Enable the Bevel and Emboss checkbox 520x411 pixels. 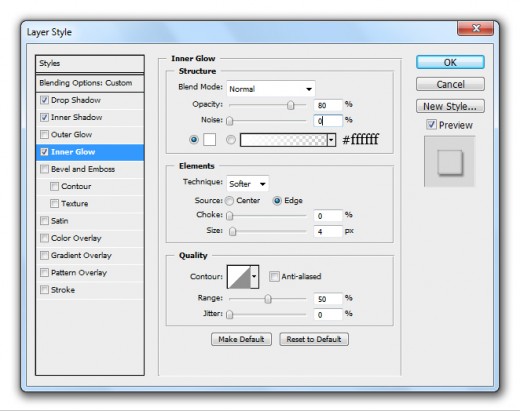(44, 169)
